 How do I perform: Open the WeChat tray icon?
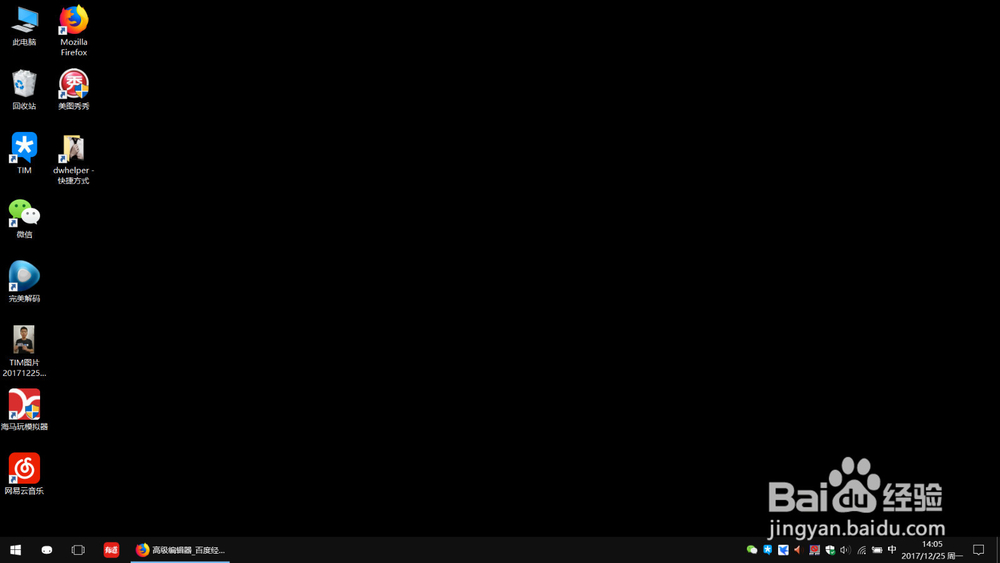click(752, 550)
